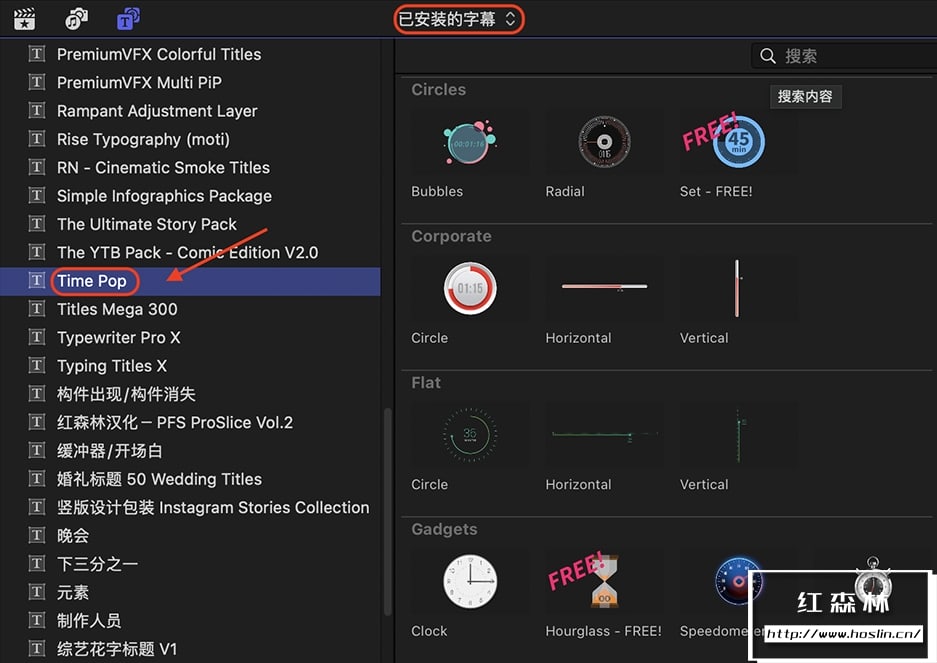Select the Clock gadget thumbnail
Image resolution: width=937 pixels, height=663 pixels.
(x=470, y=582)
